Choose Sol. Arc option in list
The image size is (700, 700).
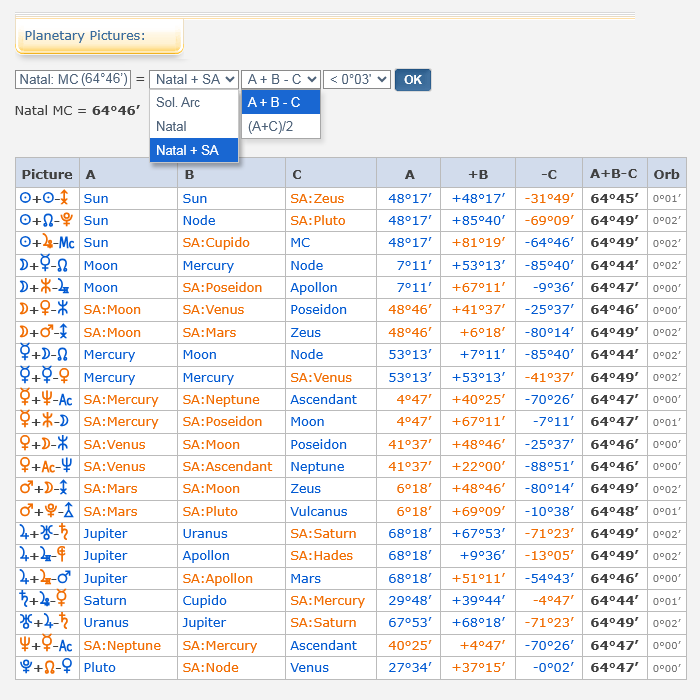(194, 102)
